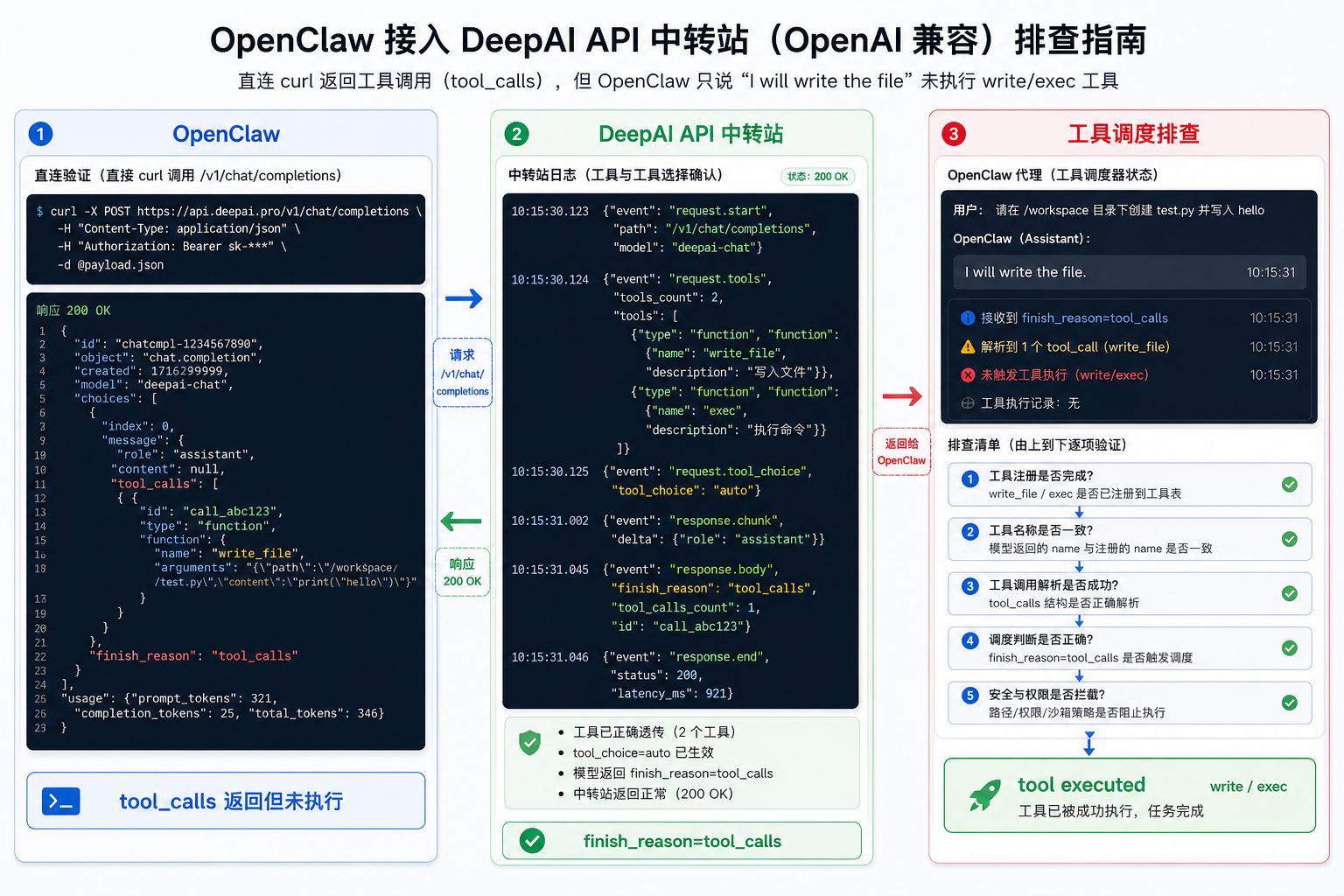This screenshot has width=1344, height=896.
Task: Click the "usage" prompt_tokens line
Action: (x=169, y=699)
